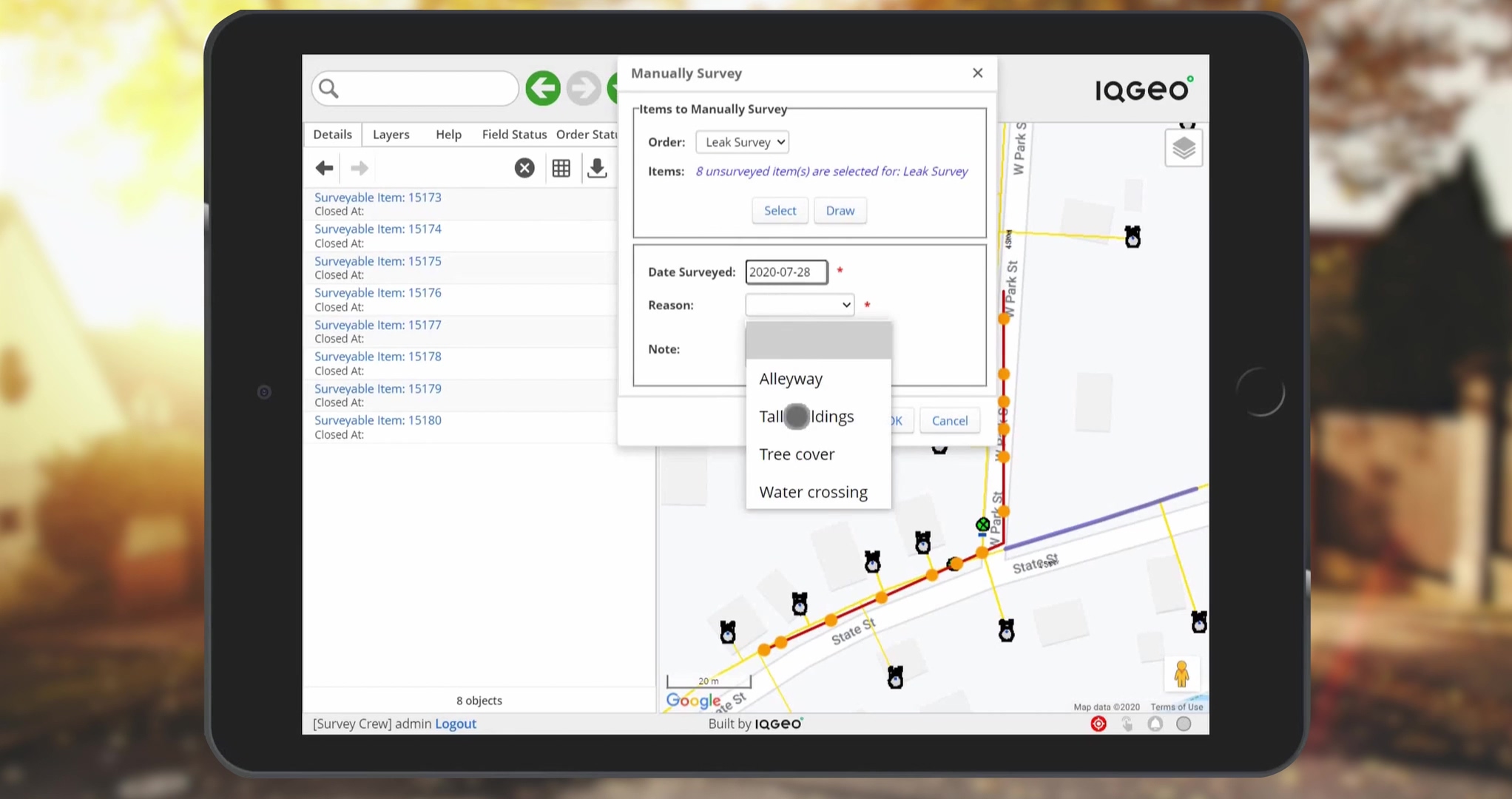Viewport: 1512px width, 799px height.
Task: Click the grid view icon in toolbar
Action: (561, 167)
